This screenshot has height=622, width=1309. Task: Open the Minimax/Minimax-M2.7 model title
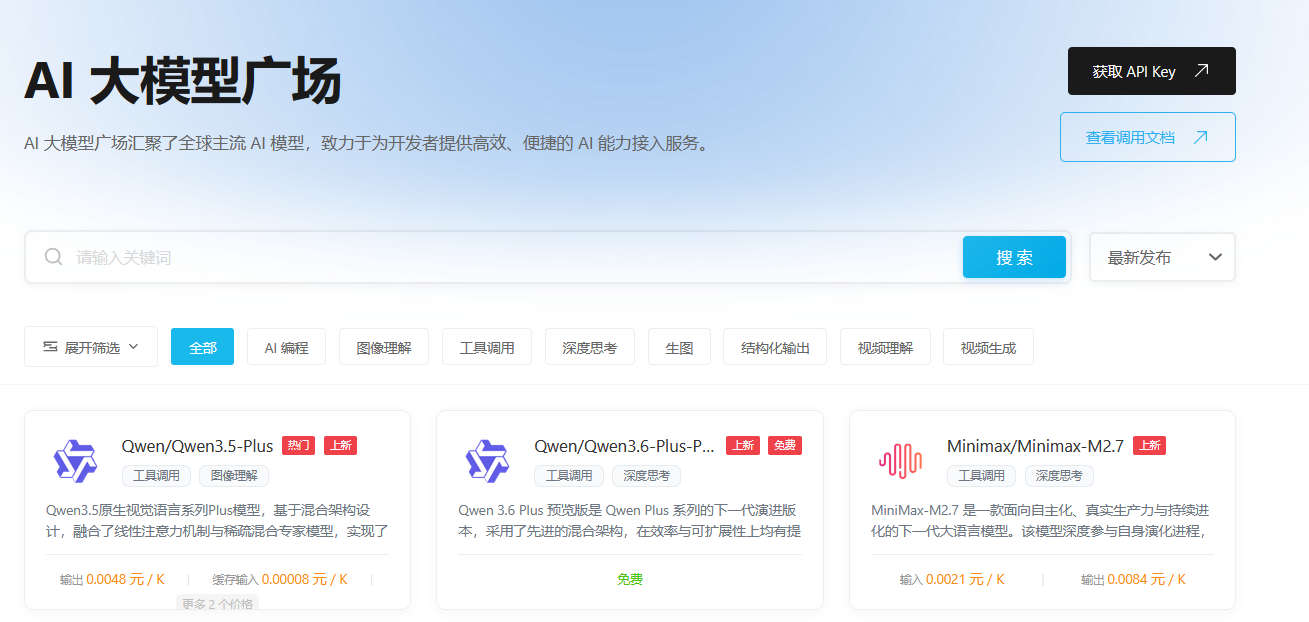click(1035, 446)
